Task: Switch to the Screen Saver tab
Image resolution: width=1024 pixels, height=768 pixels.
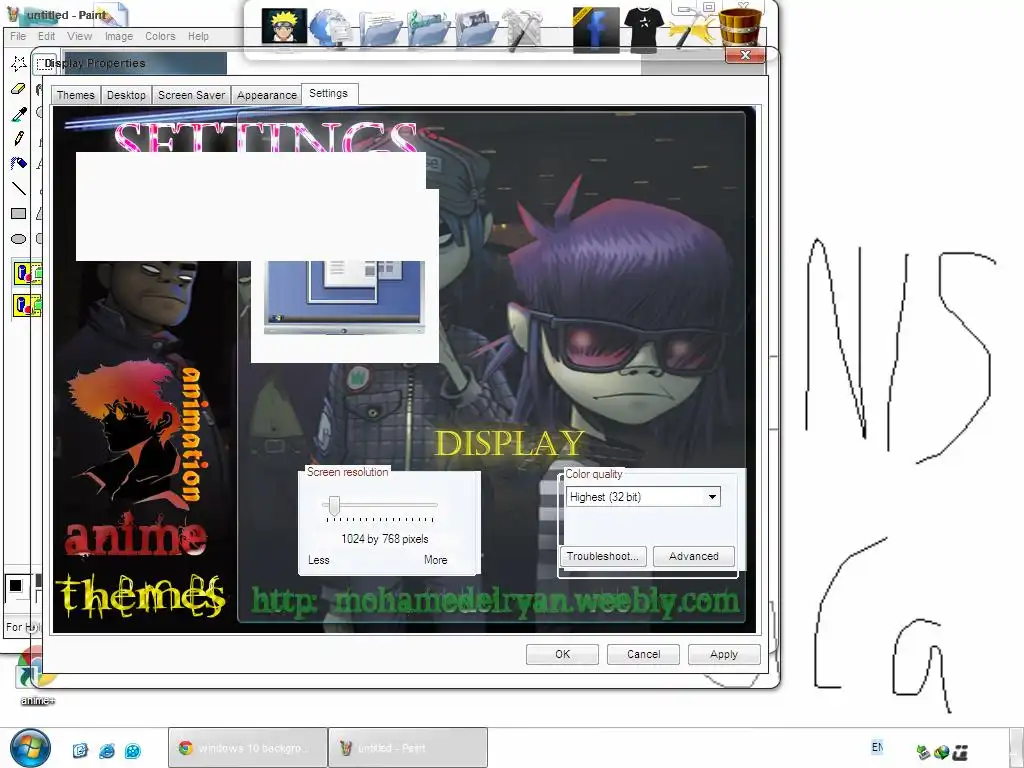Action: tap(191, 95)
